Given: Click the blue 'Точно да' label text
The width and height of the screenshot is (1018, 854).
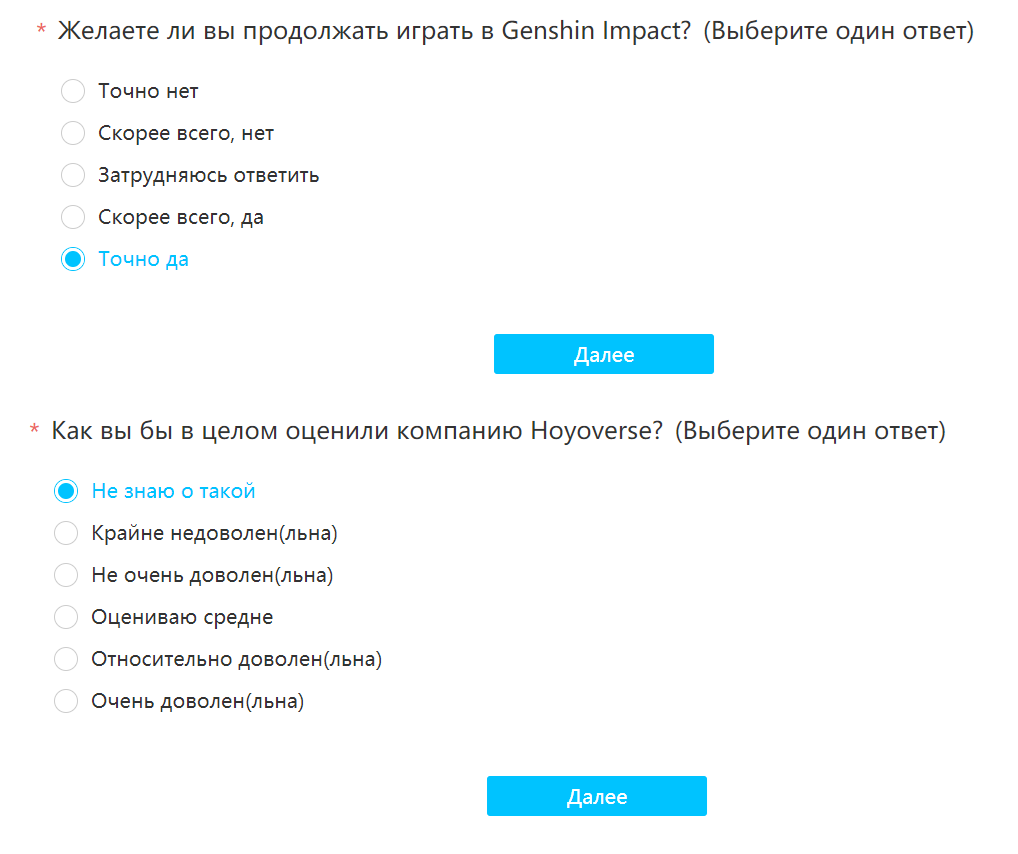Looking at the screenshot, I should (x=143, y=259).
